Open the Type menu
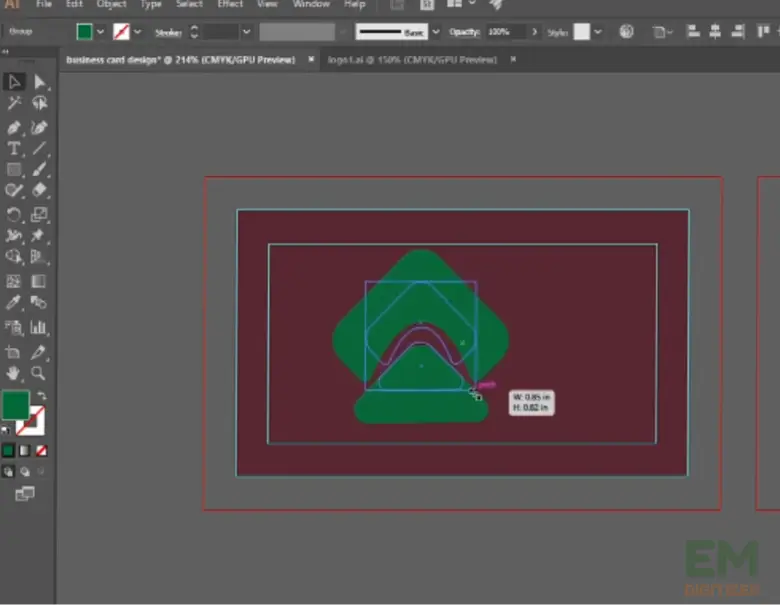This screenshot has height=605, width=780. pyautogui.click(x=151, y=4)
